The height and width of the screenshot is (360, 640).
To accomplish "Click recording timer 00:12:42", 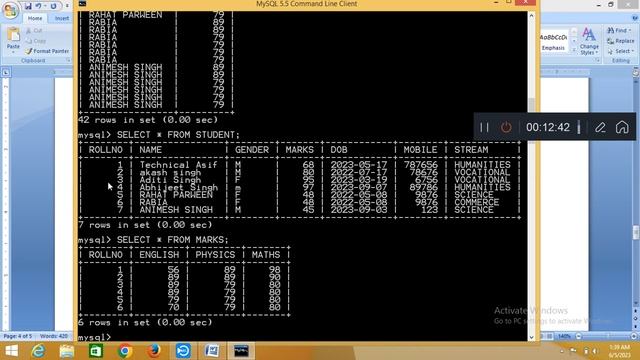I will tap(548, 127).
